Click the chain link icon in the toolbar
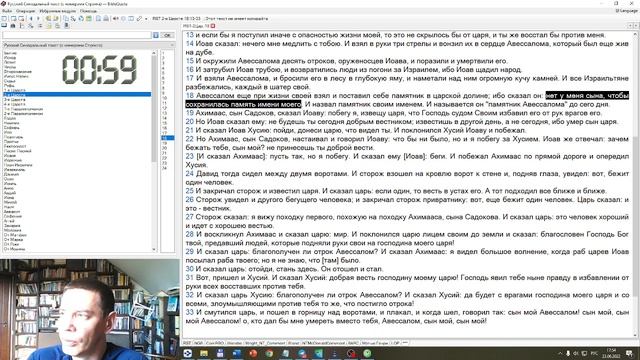This screenshot has height=360, width=640. (x=139, y=18)
